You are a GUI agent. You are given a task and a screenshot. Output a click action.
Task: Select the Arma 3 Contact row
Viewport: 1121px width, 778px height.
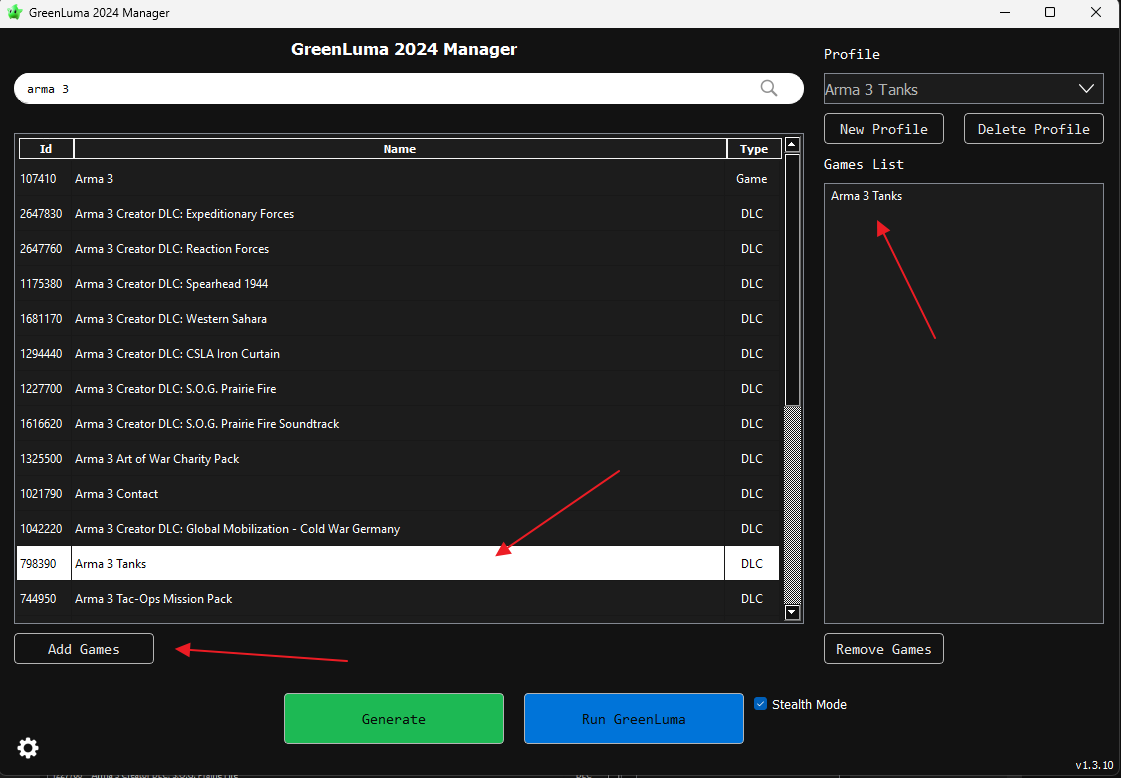[116, 494]
